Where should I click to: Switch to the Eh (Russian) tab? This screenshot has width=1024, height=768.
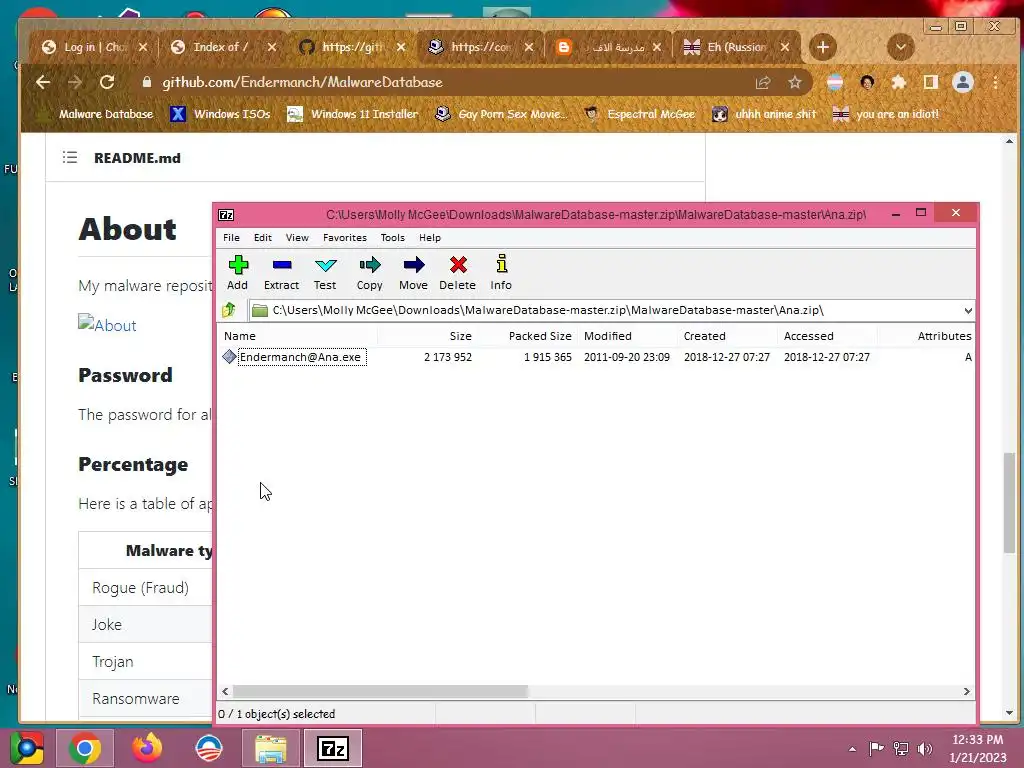(736, 47)
